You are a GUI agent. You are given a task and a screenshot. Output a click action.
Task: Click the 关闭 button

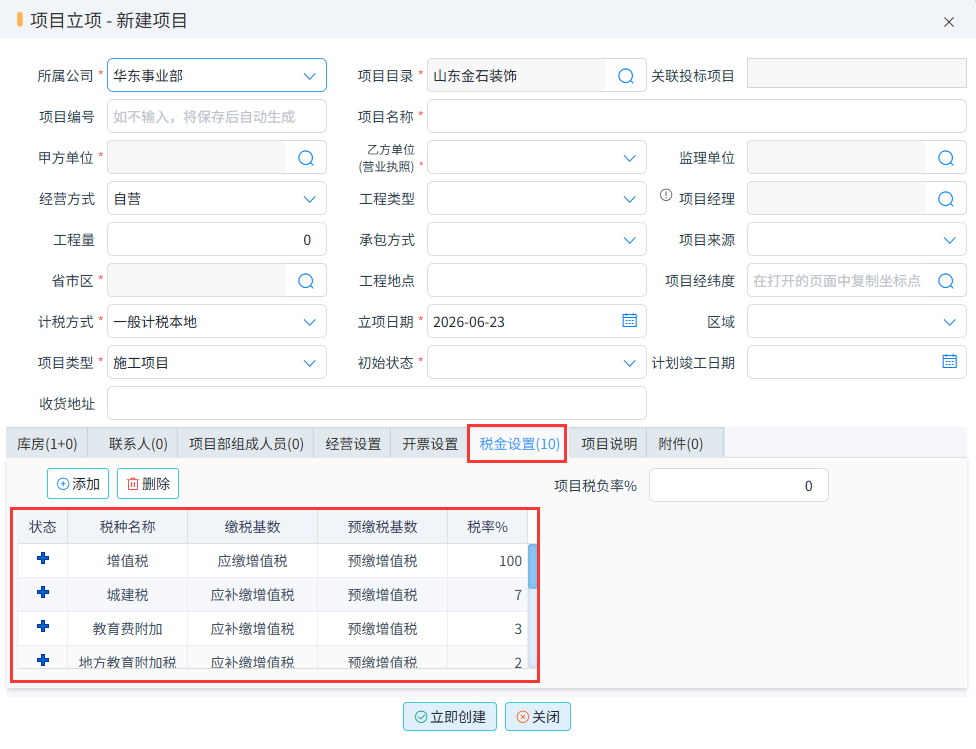538,717
